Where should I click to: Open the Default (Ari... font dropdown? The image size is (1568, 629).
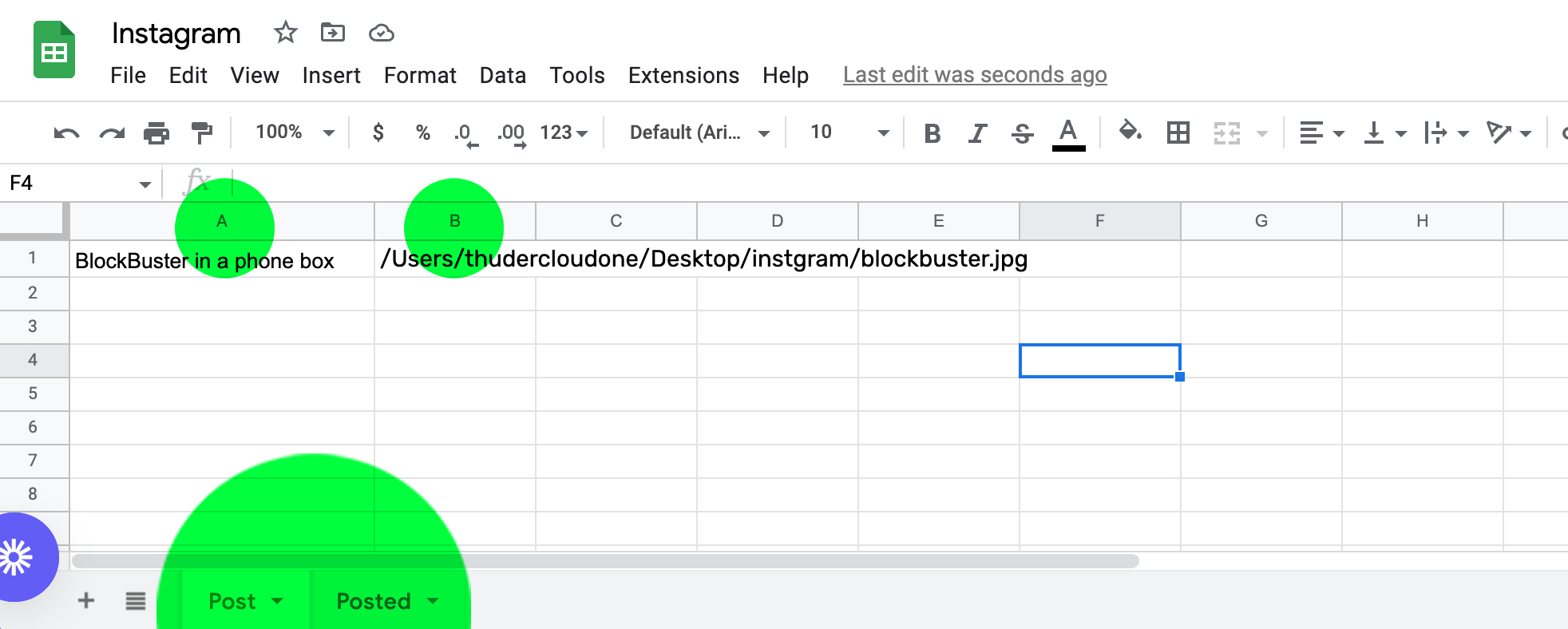click(699, 133)
